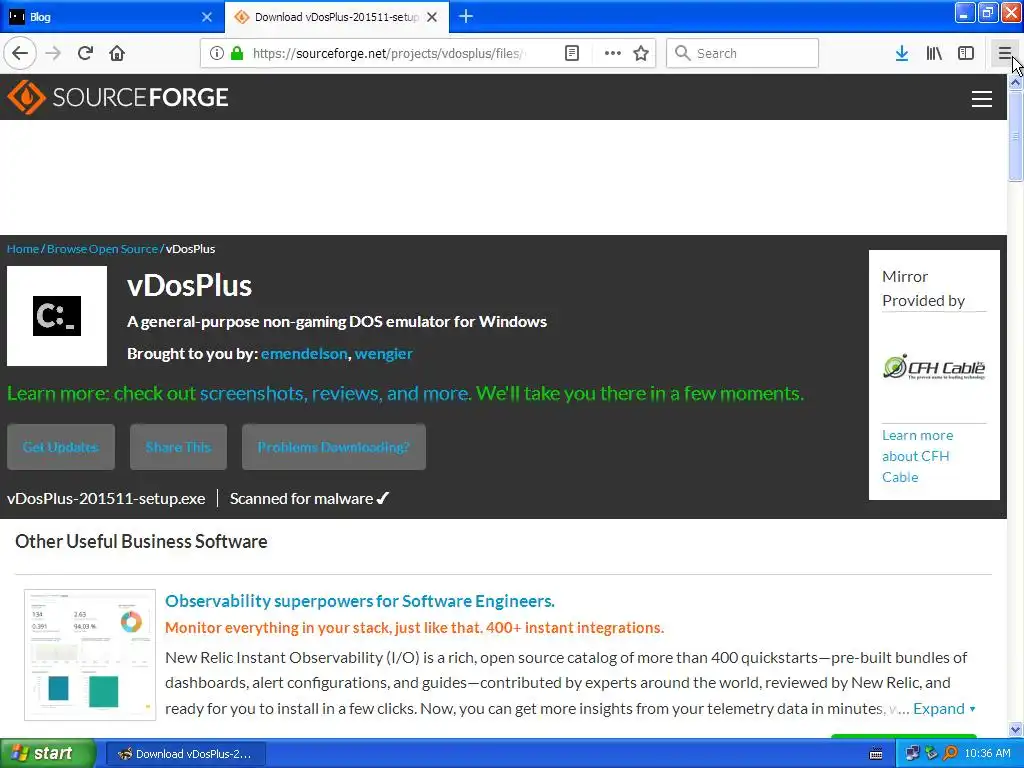The height and width of the screenshot is (768, 1024).
Task: Click the CFH Cable mirror logo
Action: point(934,367)
